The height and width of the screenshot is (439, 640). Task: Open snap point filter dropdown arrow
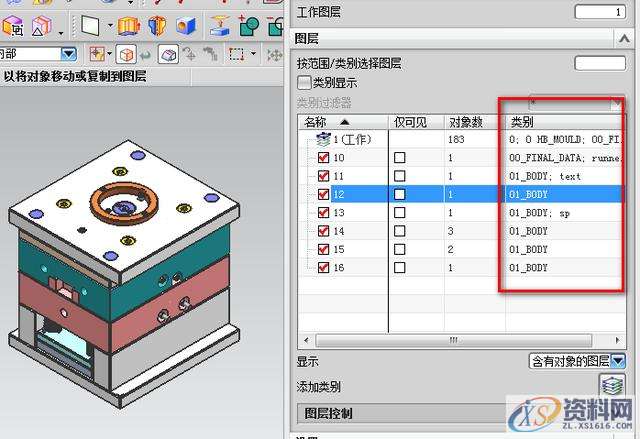109,54
